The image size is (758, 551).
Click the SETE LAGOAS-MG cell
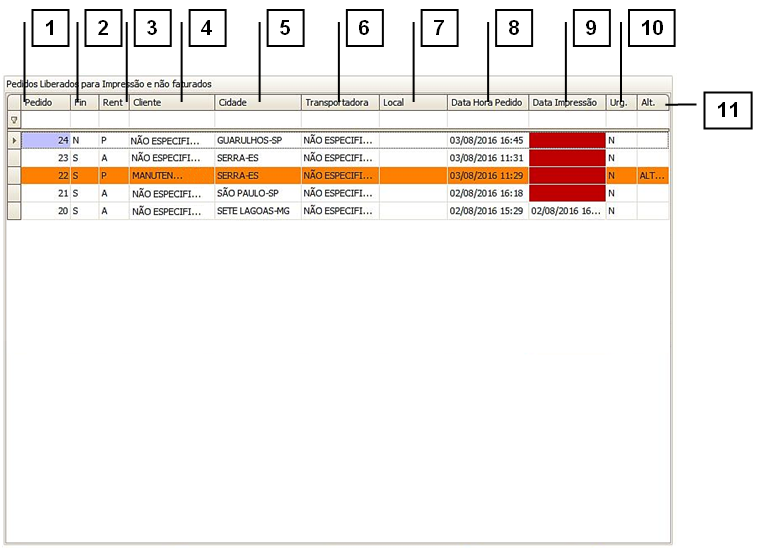pyautogui.click(x=256, y=211)
